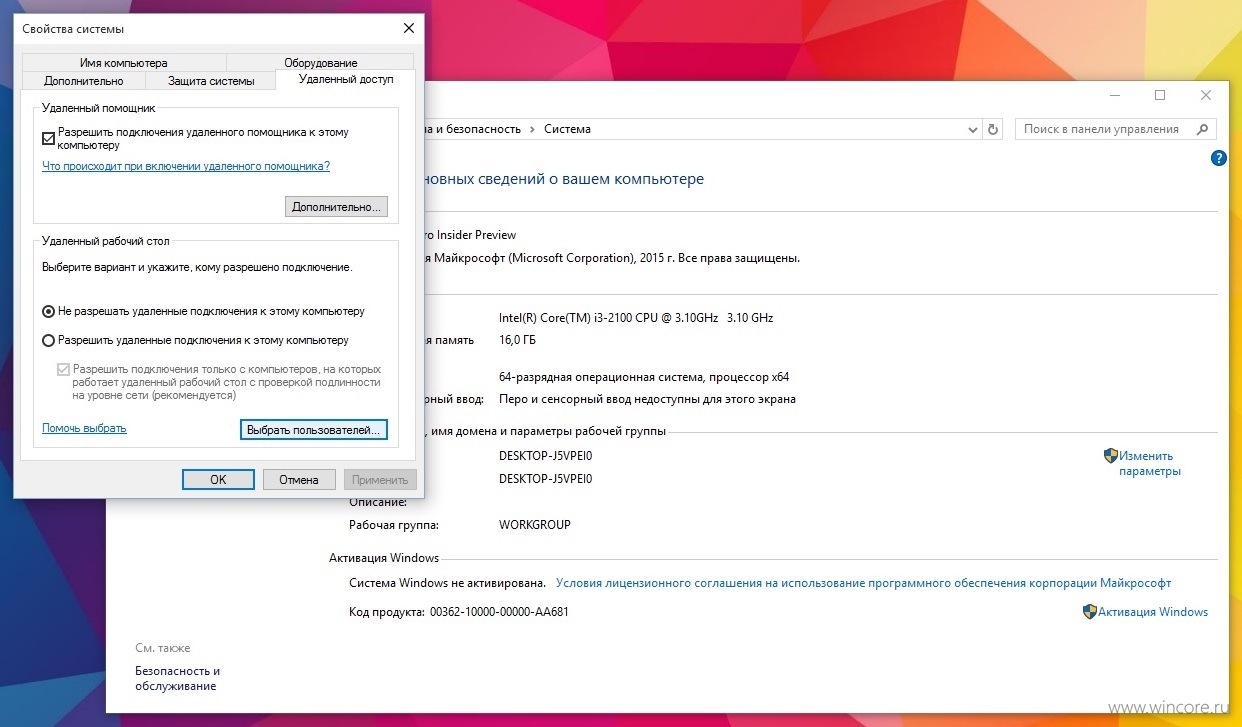Expand the address bar history dropdown arrow
Image resolution: width=1242 pixels, height=727 pixels.
pyautogui.click(x=973, y=129)
